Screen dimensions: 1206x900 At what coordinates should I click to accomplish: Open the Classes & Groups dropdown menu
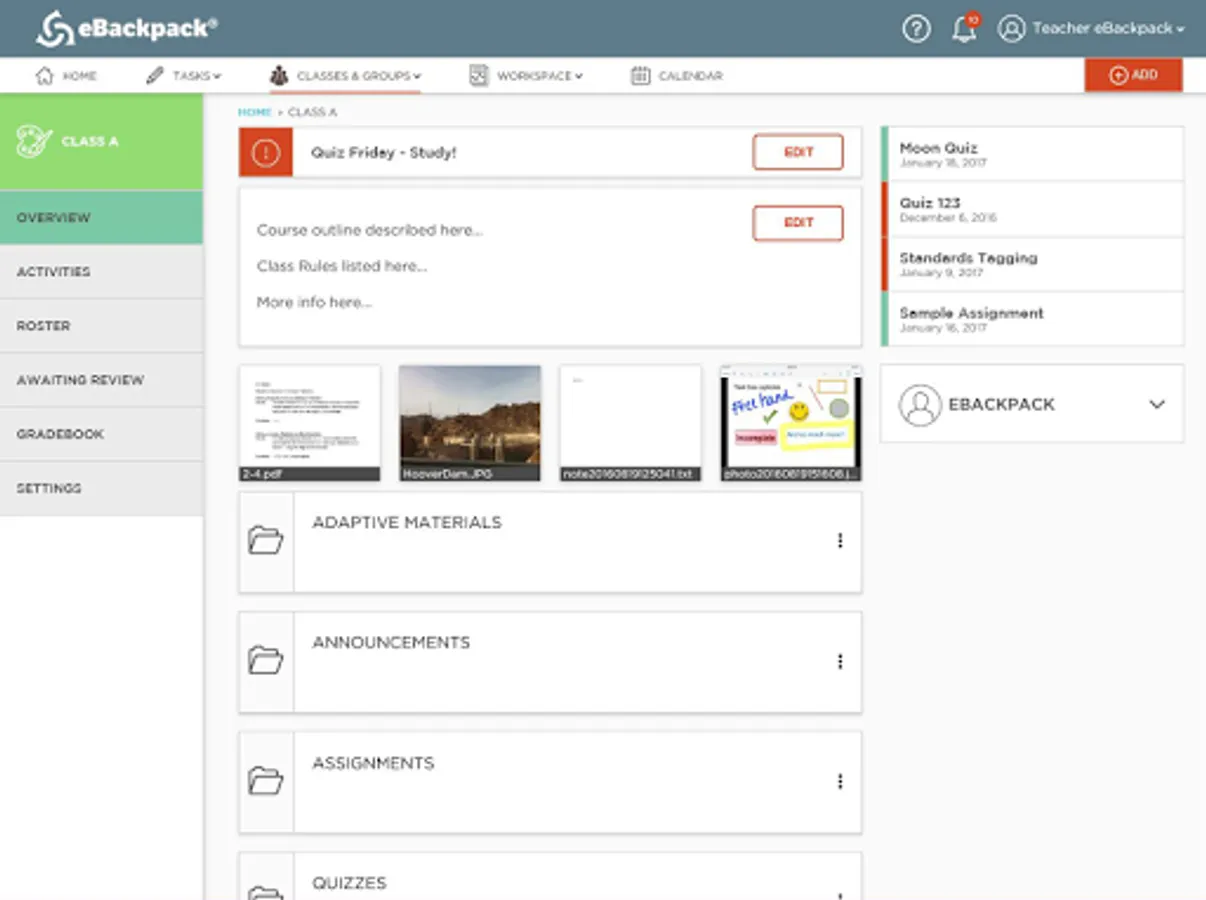(417, 76)
